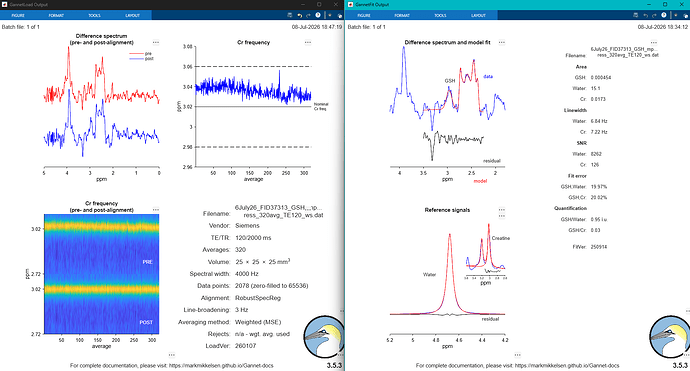Viewport: 690px width, 371px height.
Task: Open ellipsis menu for Difference spectrum and model fit
Action: coord(502,43)
